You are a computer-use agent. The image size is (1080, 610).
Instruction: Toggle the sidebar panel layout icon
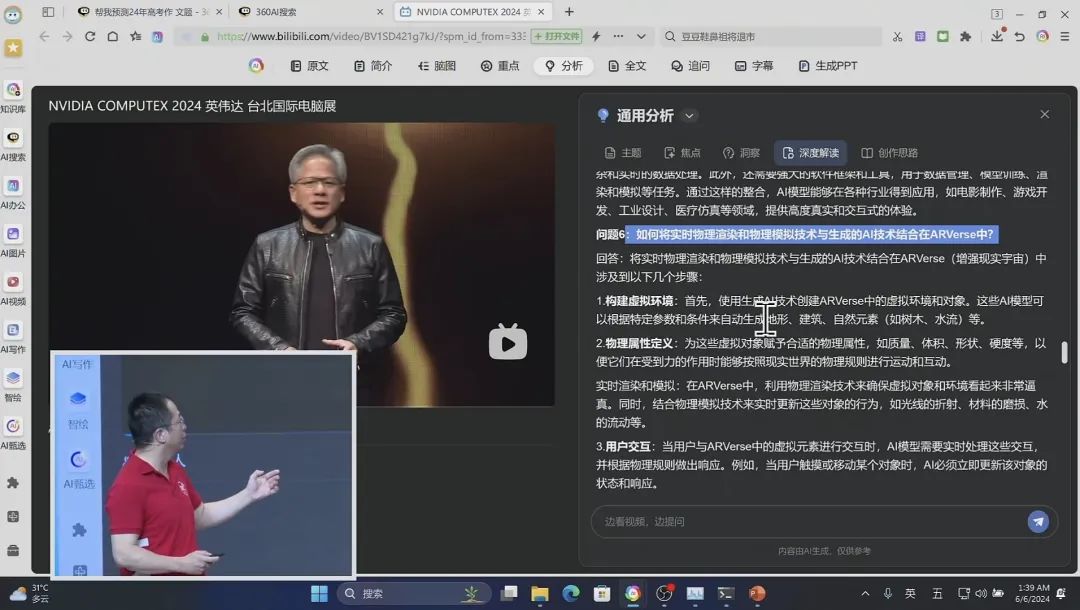(48, 12)
